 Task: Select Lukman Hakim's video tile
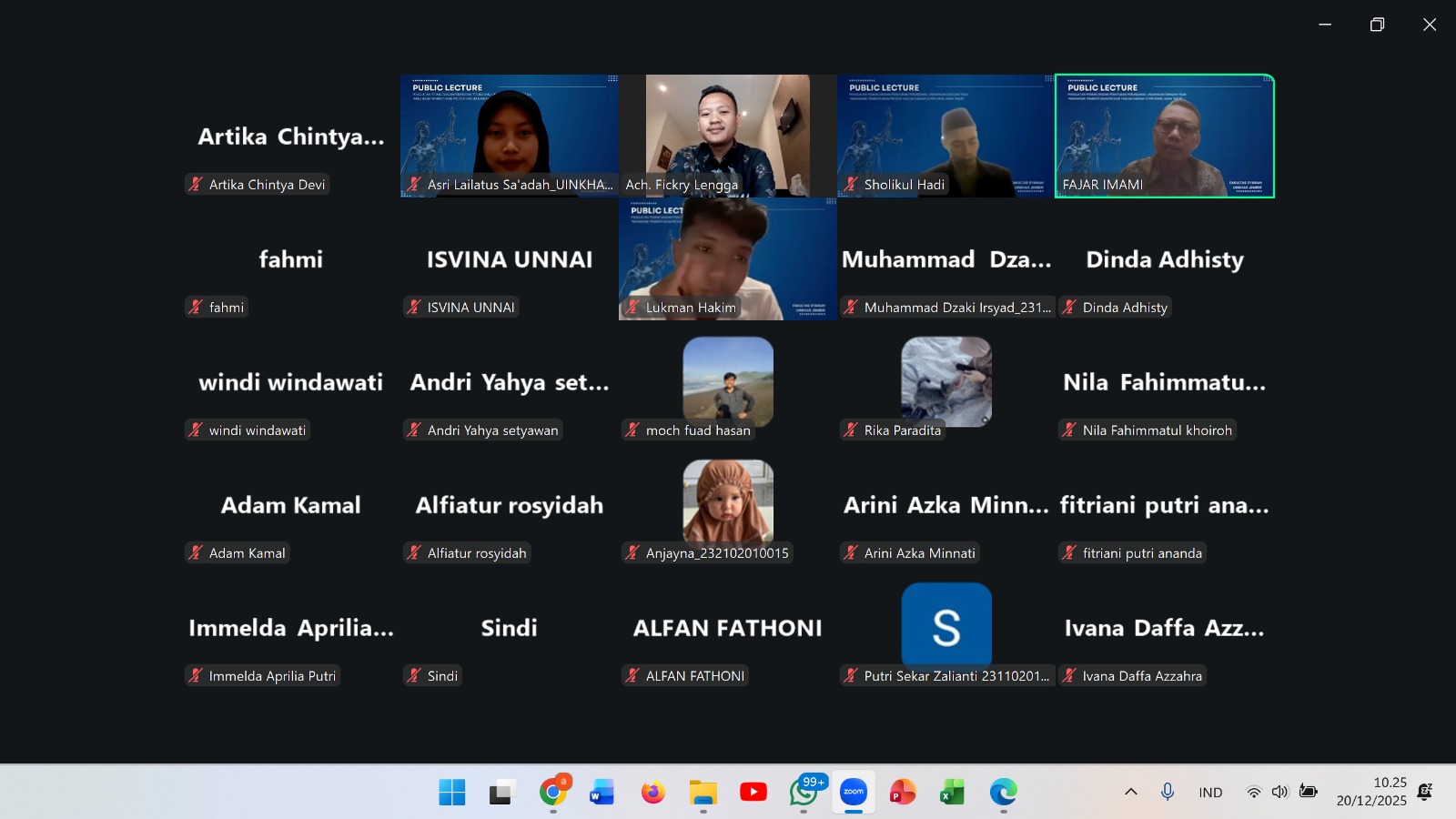728,259
